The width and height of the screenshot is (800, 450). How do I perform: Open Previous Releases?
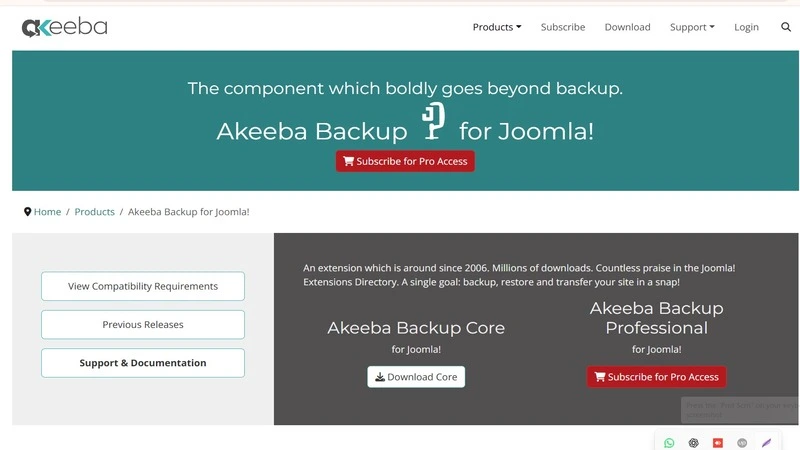(x=143, y=324)
